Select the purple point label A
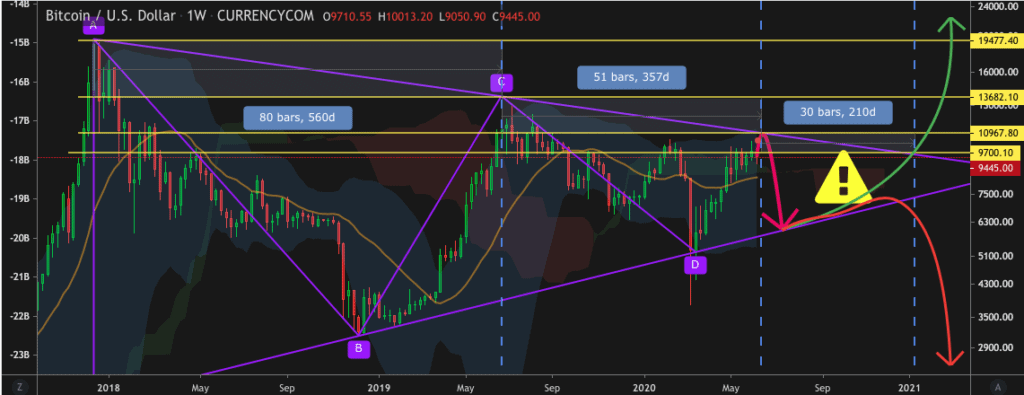This screenshot has height=395, width=1024. point(93,25)
